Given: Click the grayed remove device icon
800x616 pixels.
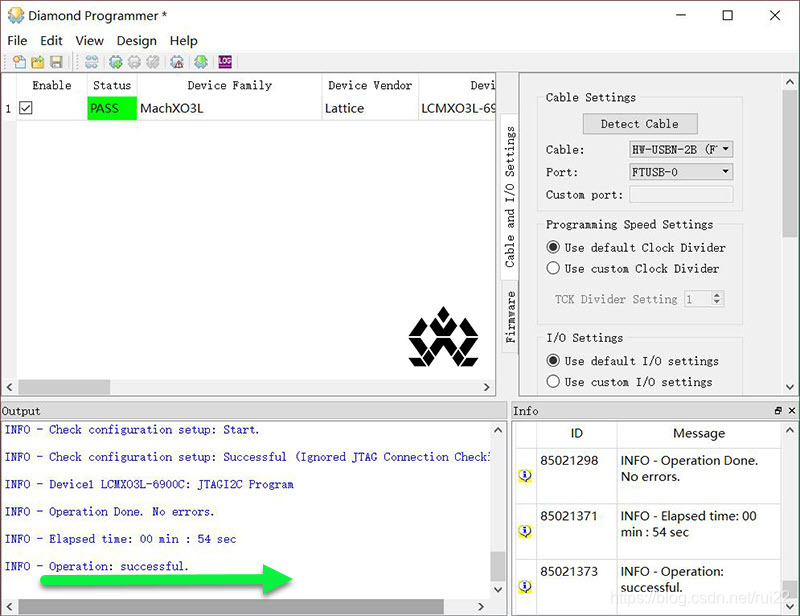Looking at the screenshot, I should [134, 62].
